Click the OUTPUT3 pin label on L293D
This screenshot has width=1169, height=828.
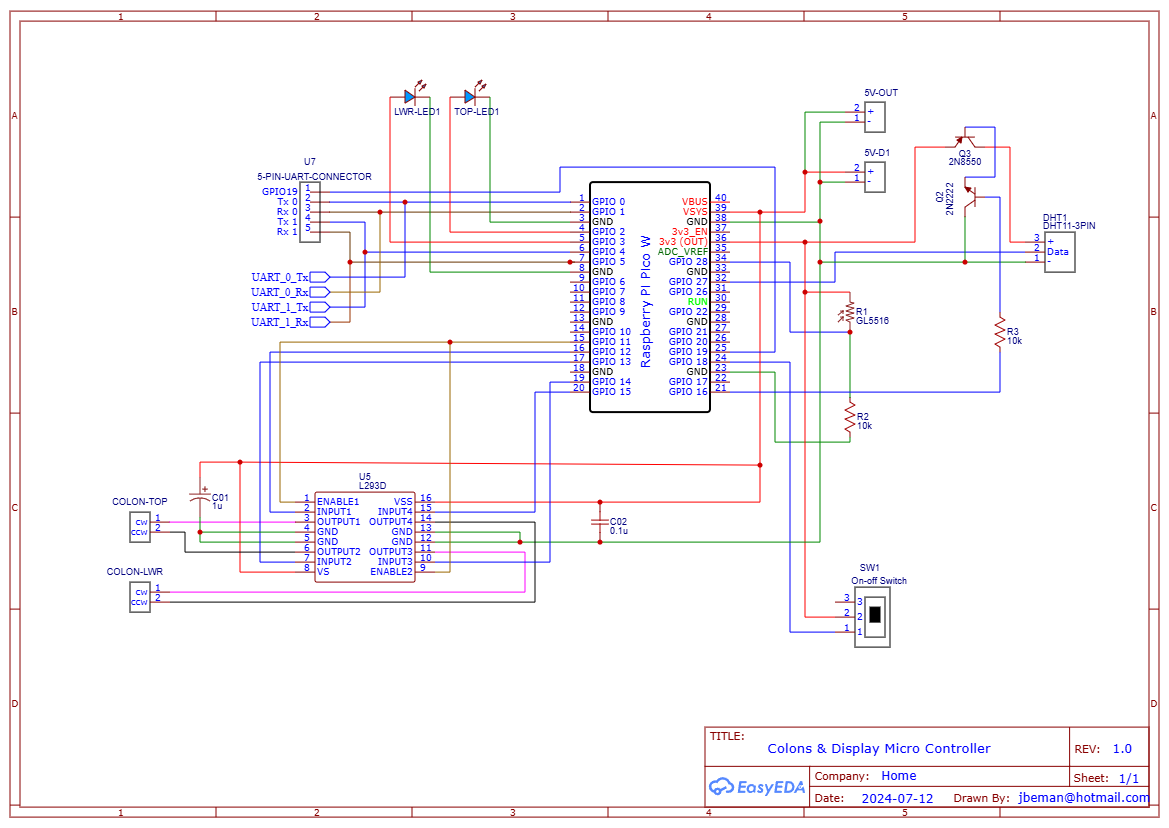pyautogui.click(x=391, y=552)
